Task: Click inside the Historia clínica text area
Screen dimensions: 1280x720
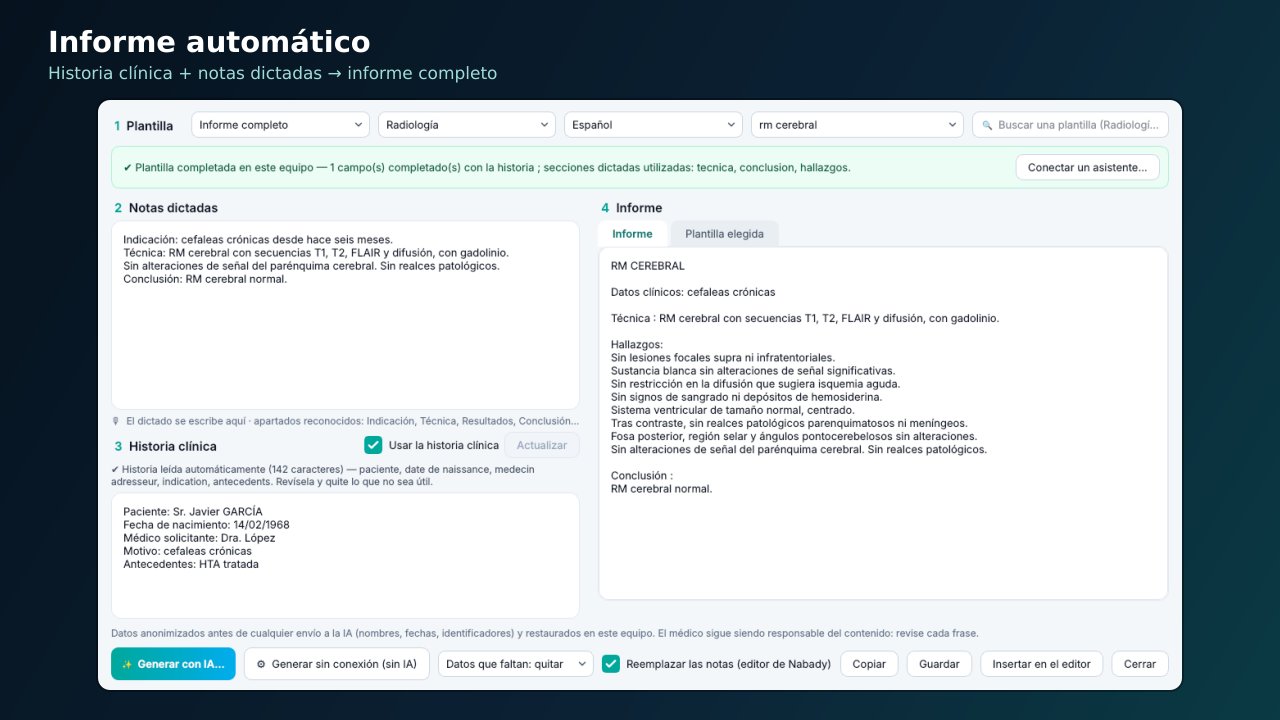Action: point(345,555)
